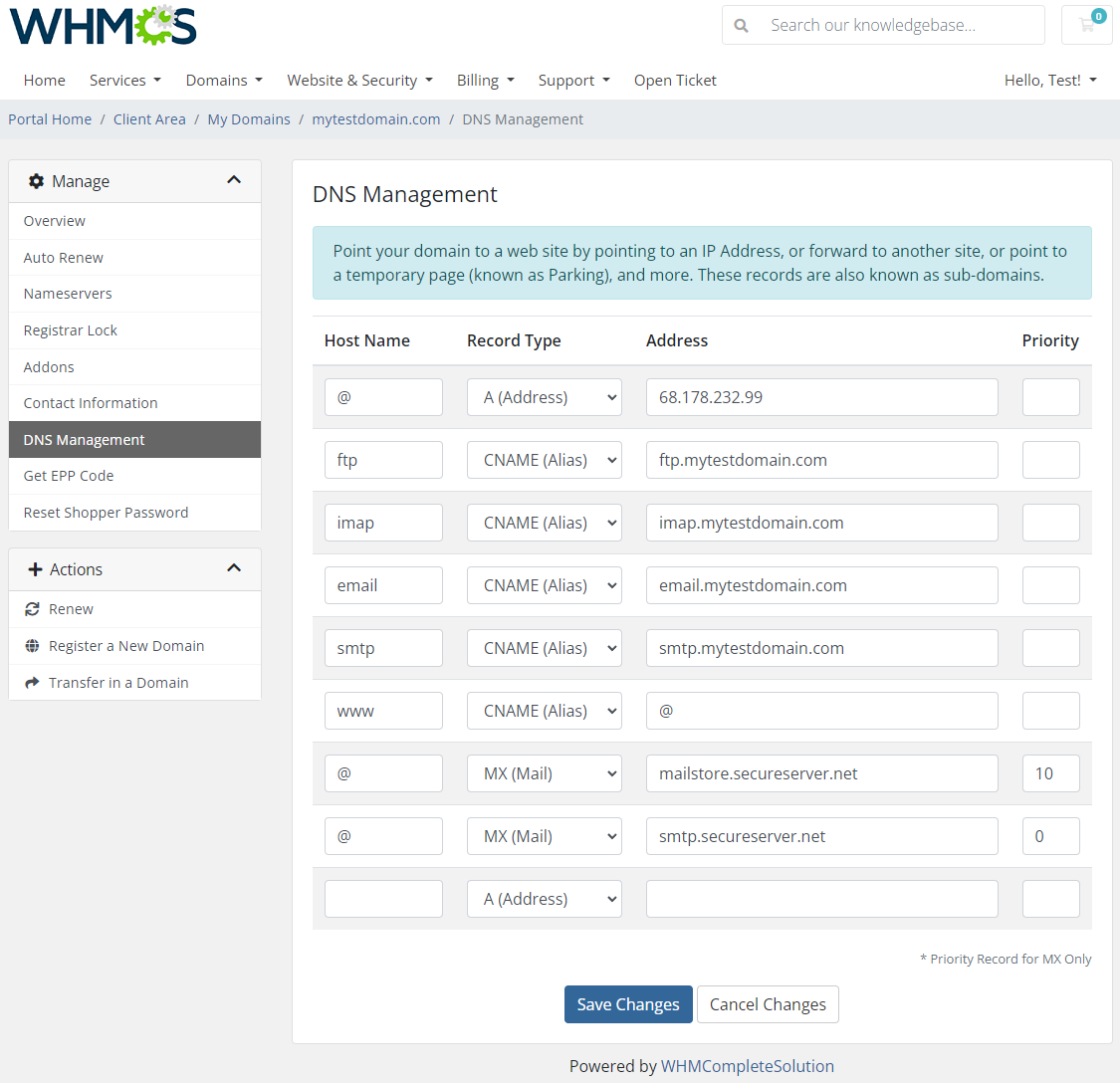Go to Nameservers in the sidebar
Image resolution: width=1120 pixels, height=1083 pixels.
tap(67, 293)
